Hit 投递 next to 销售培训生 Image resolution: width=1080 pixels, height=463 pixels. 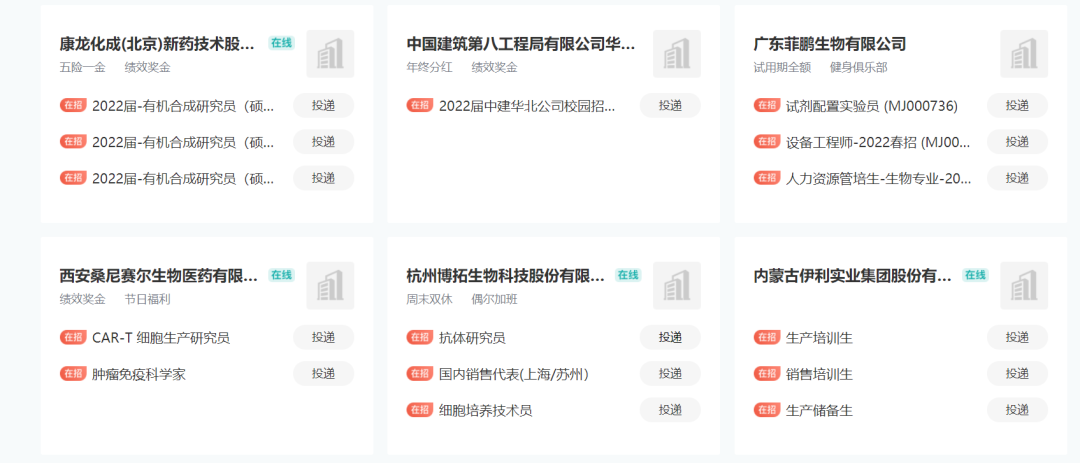tap(1017, 374)
